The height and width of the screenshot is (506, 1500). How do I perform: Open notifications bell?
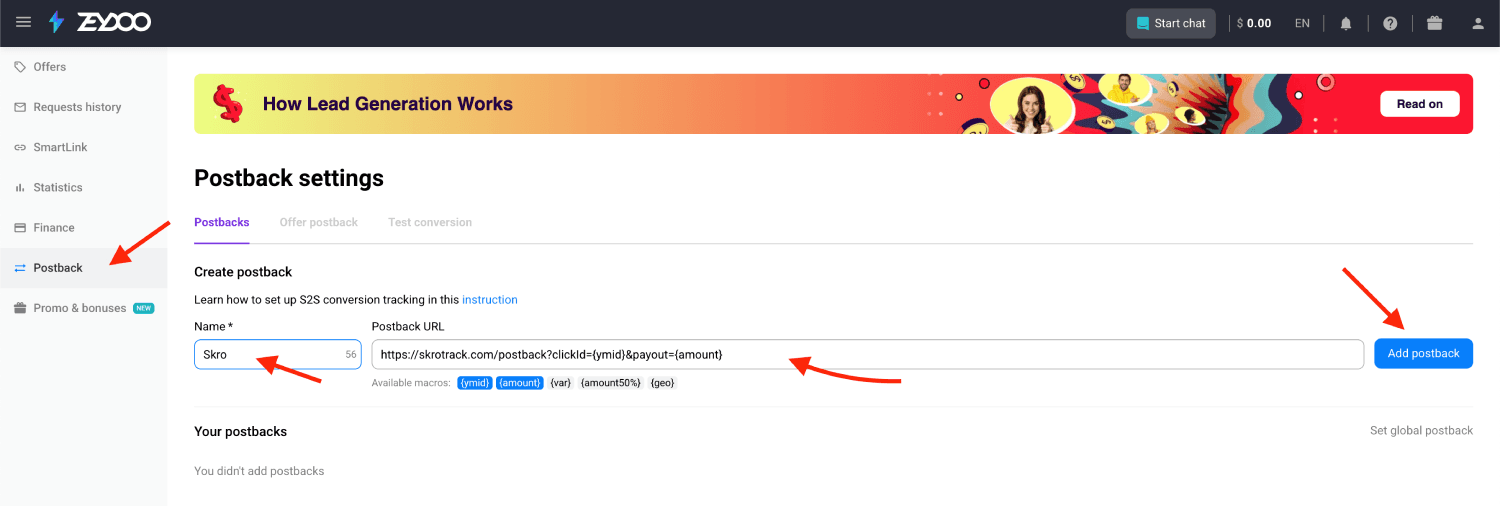point(1346,23)
